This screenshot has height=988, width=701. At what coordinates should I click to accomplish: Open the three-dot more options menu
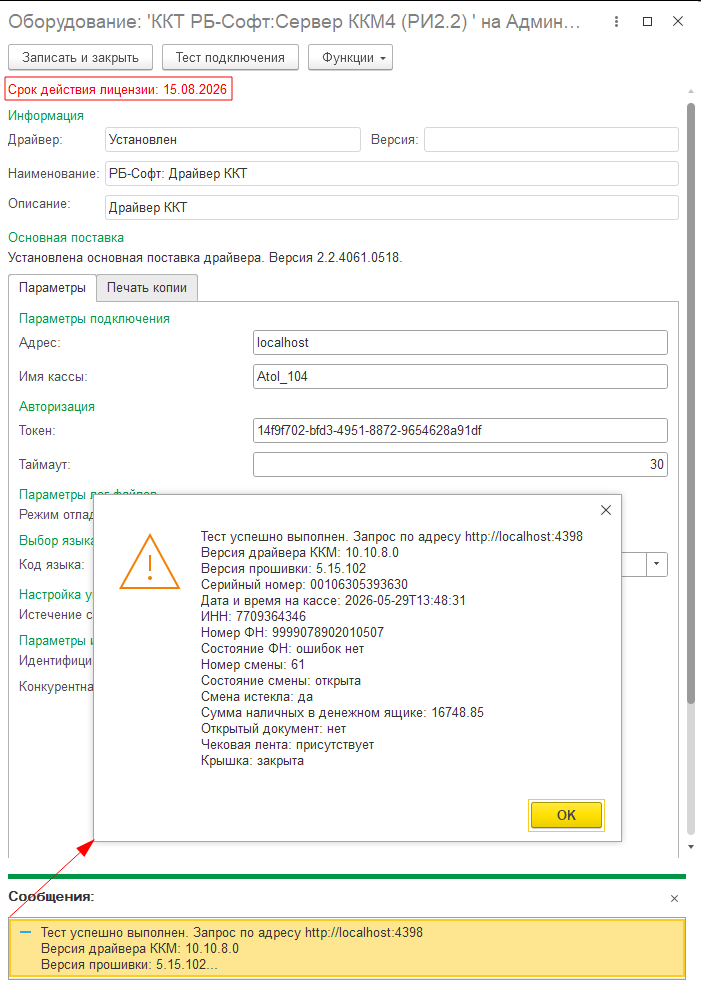616,21
